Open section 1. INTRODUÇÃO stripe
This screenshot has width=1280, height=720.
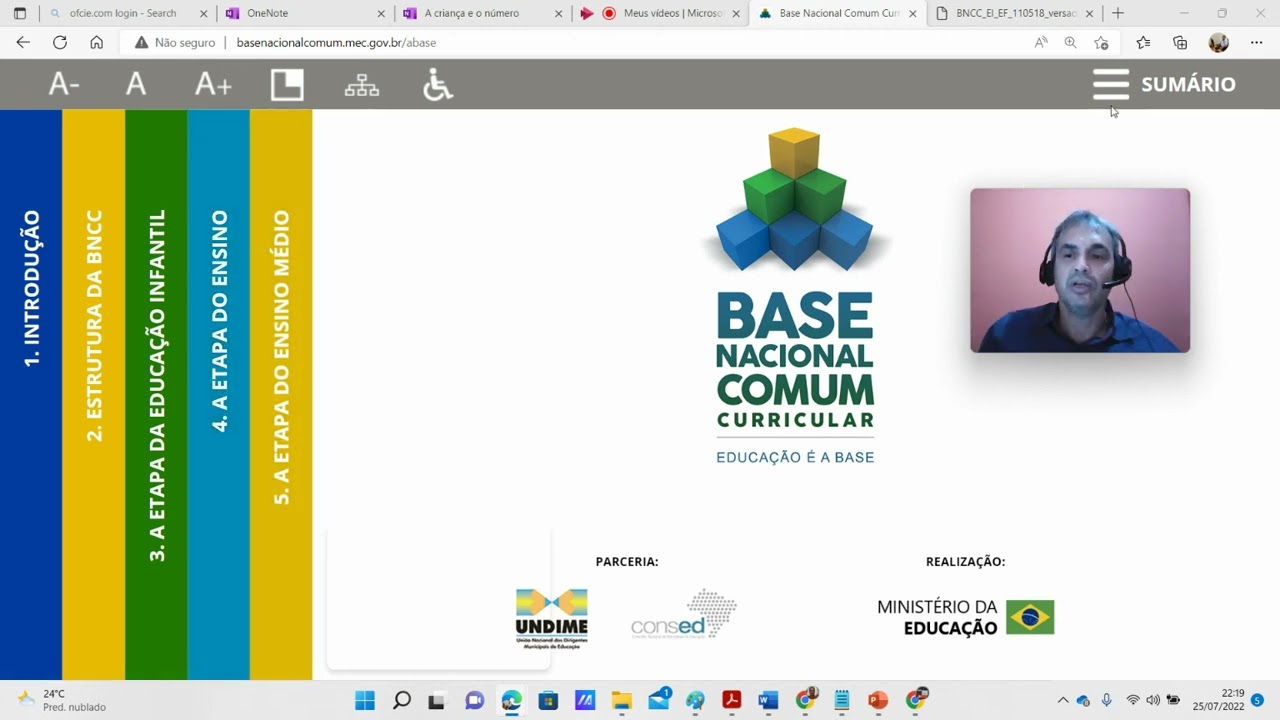coord(31,394)
